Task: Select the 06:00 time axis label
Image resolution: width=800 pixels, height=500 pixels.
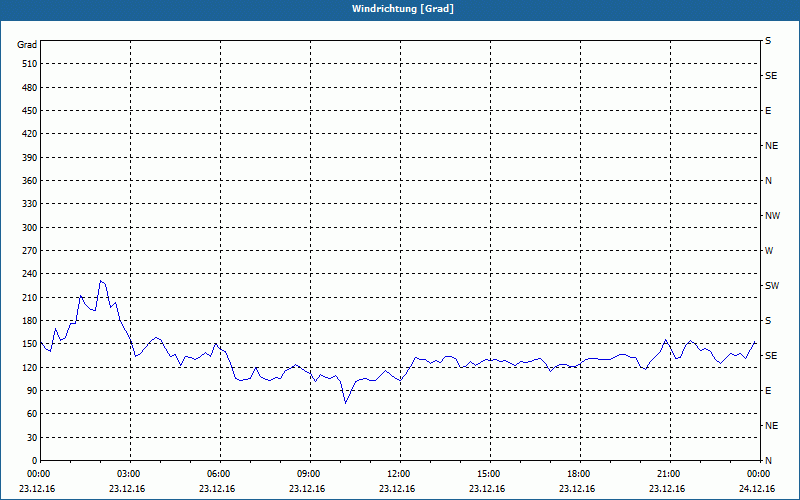Action: coord(218,474)
